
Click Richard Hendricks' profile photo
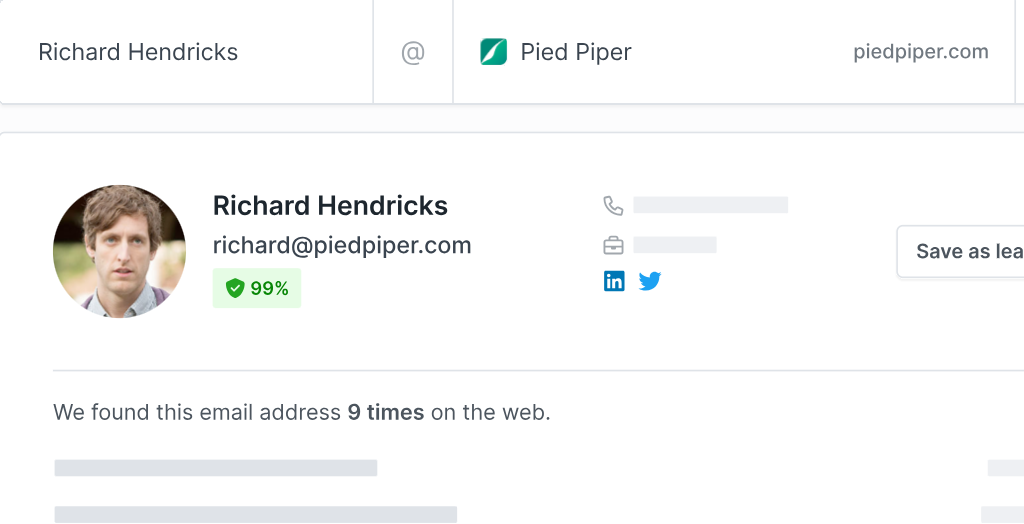[x=120, y=252]
